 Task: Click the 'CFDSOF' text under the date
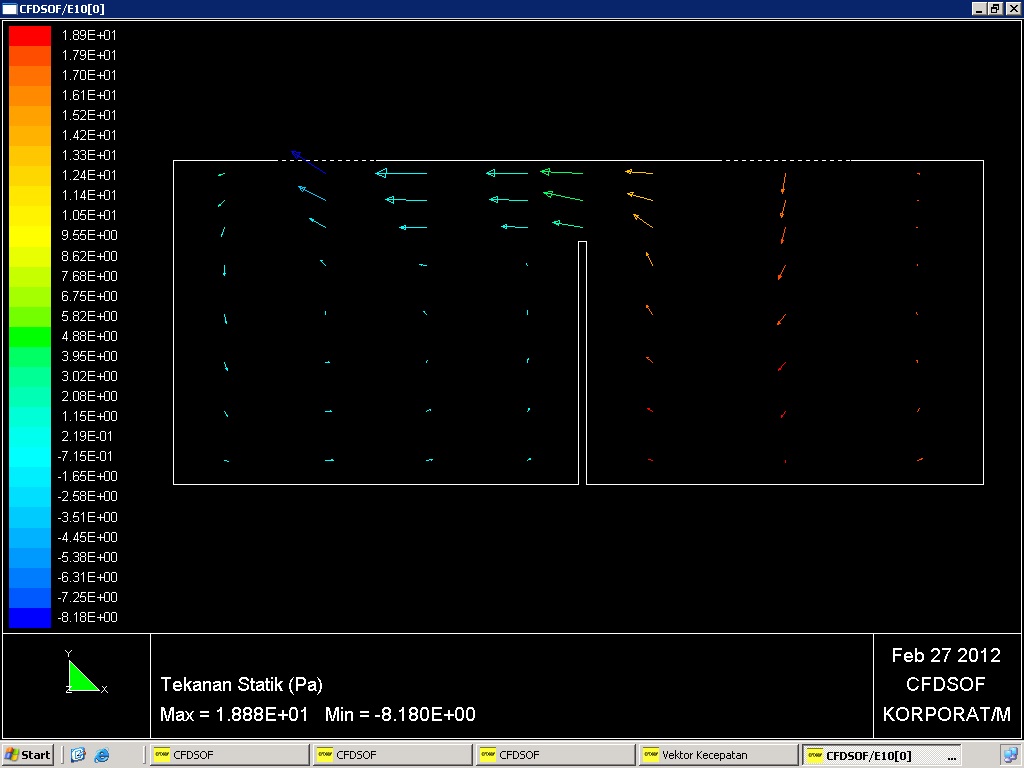tap(946, 684)
